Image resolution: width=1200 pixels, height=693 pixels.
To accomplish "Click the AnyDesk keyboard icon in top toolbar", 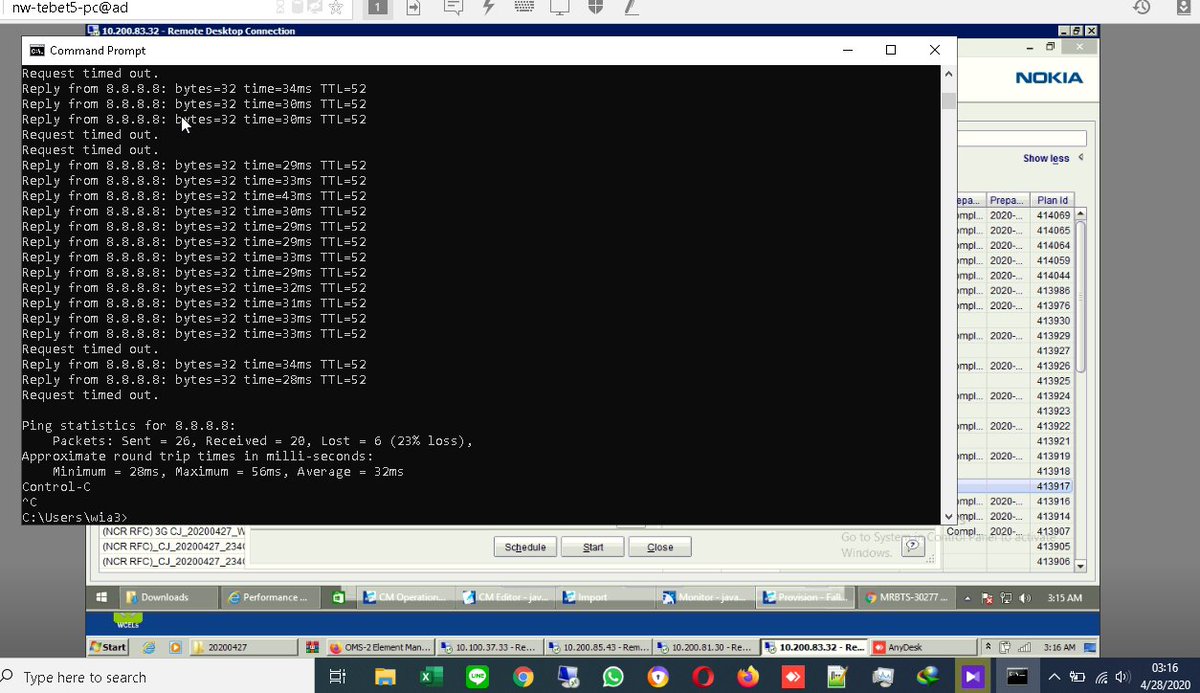I will tap(523, 8).
